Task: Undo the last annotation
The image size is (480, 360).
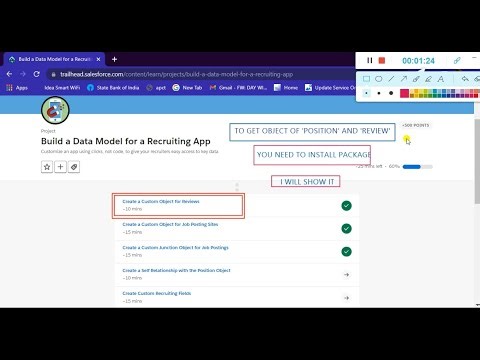Action: click(465, 79)
